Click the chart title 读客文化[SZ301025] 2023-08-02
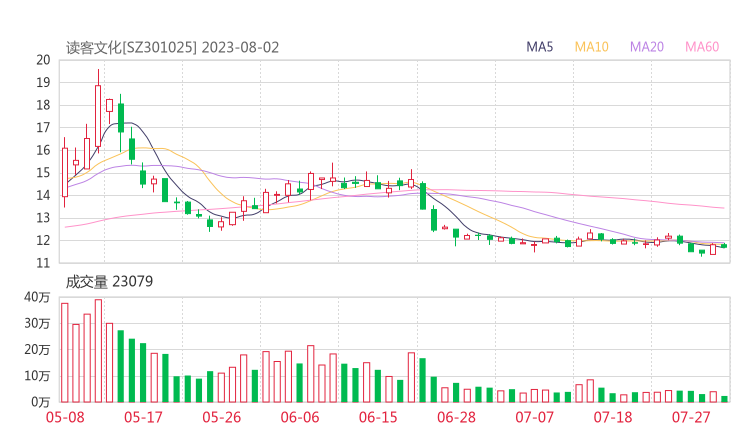The image size is (740, 440). 172,48
